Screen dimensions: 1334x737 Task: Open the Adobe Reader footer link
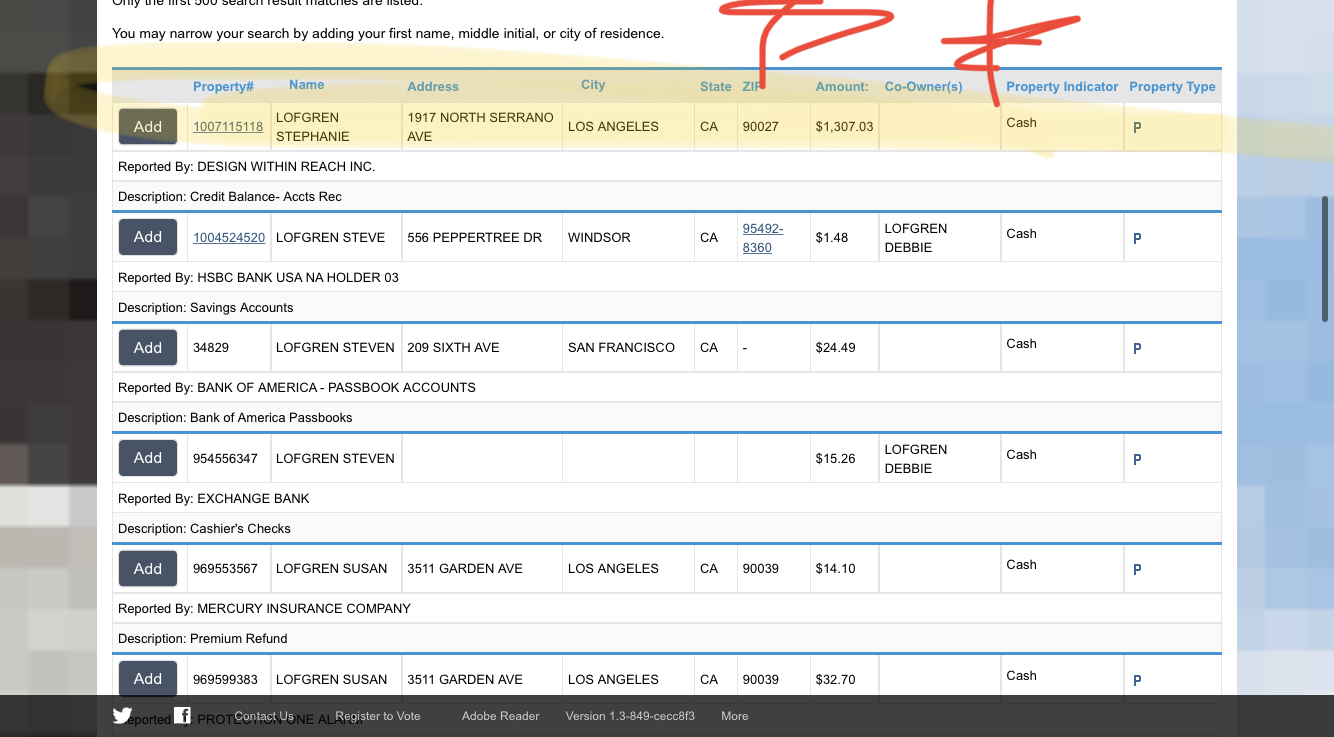pyautogui.click(x=500, y=716)
